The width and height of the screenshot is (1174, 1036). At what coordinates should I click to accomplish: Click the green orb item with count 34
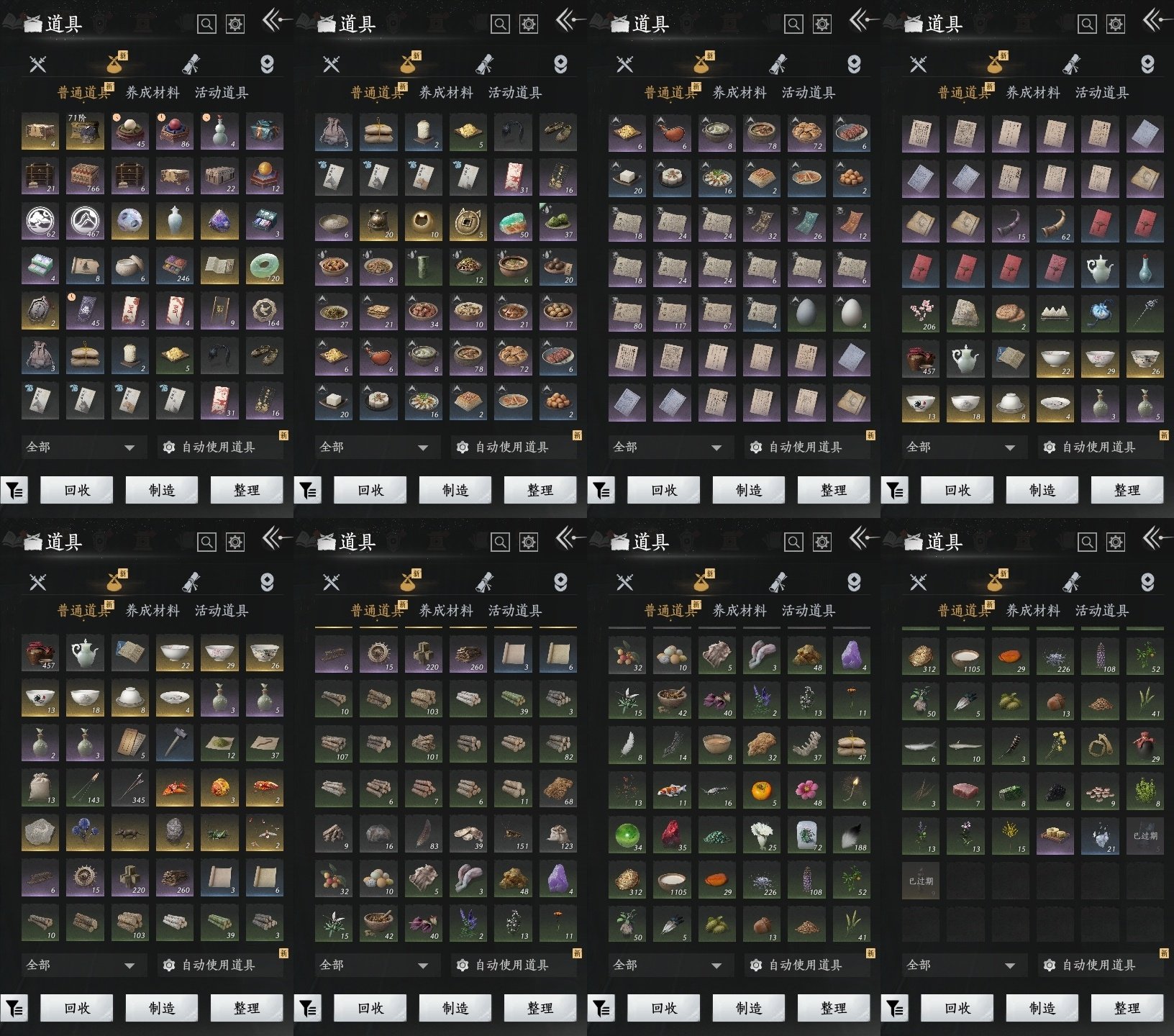pyautogui.click(x=627, y=835)
